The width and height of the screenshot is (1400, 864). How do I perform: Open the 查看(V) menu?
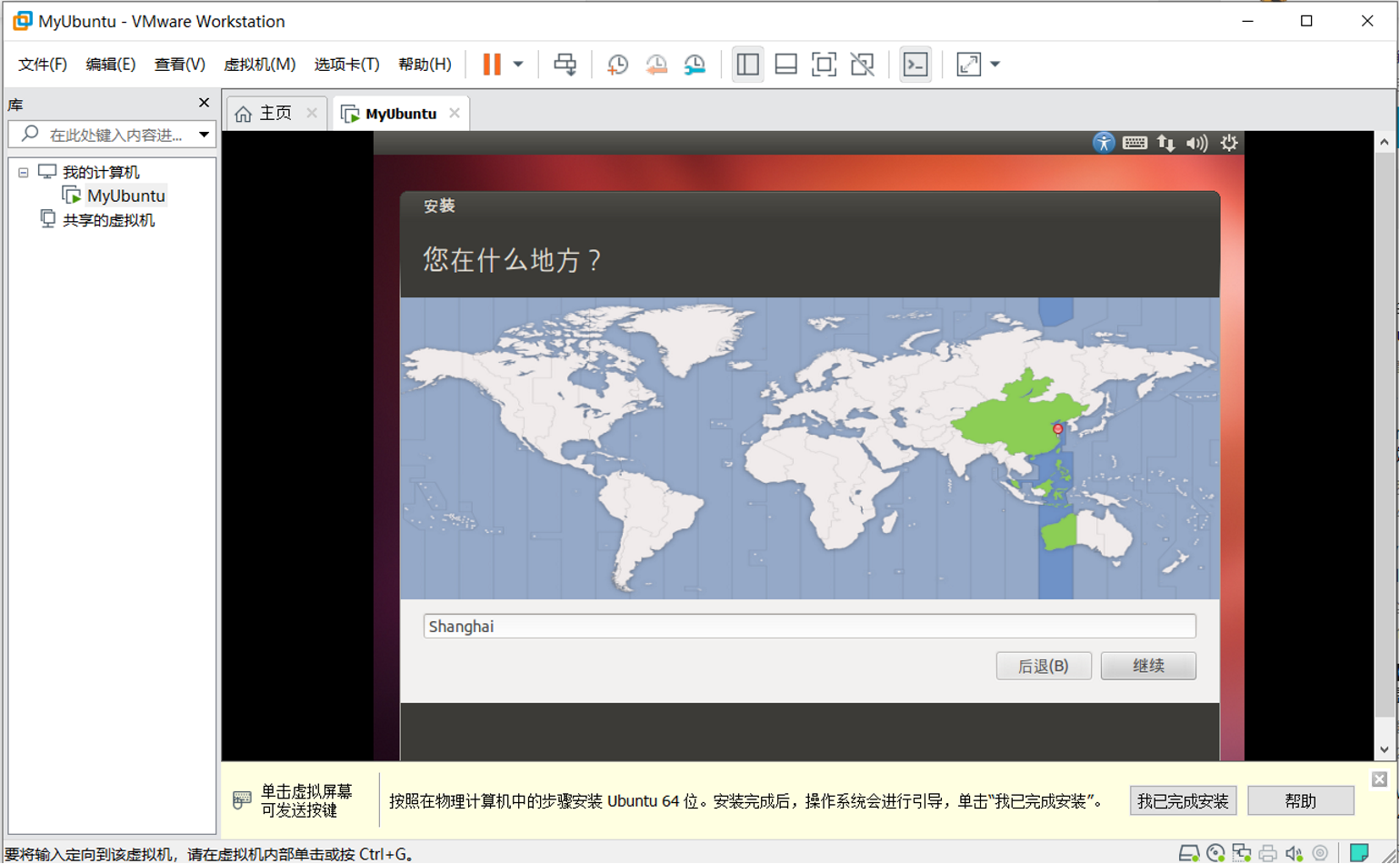(179, 65)
